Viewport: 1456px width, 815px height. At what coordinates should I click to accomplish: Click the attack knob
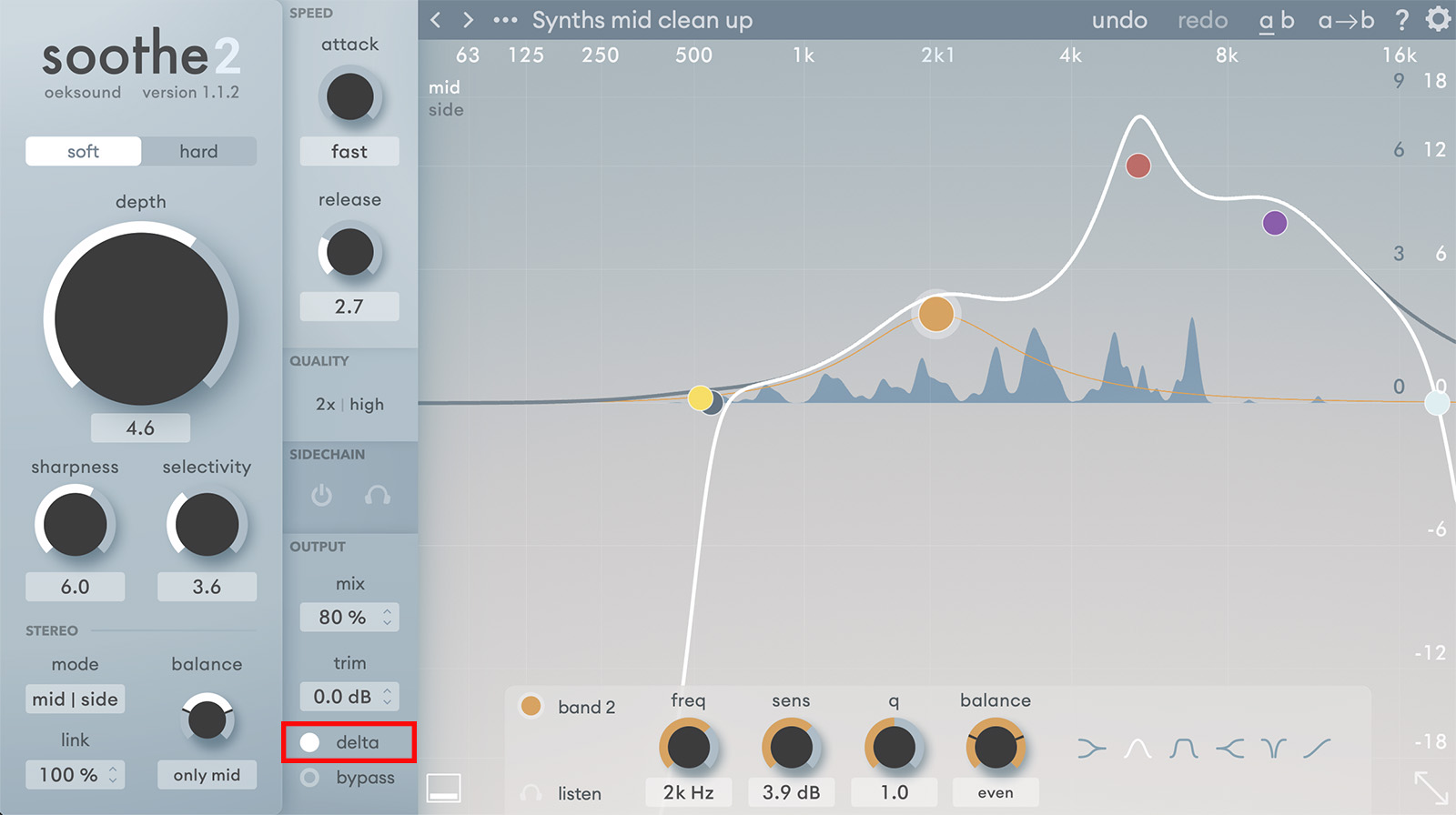pyautogui.click(x=349, y=96)
